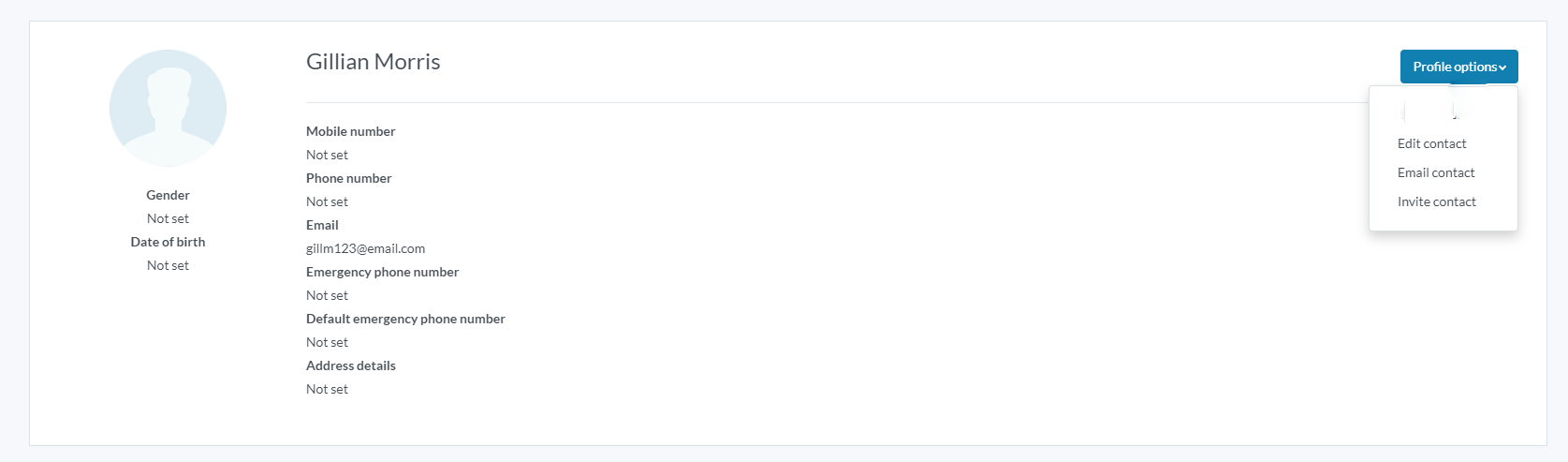
Task: Pick Invite contact in the dropdown menu
Action: click(x=1436, y=201)
